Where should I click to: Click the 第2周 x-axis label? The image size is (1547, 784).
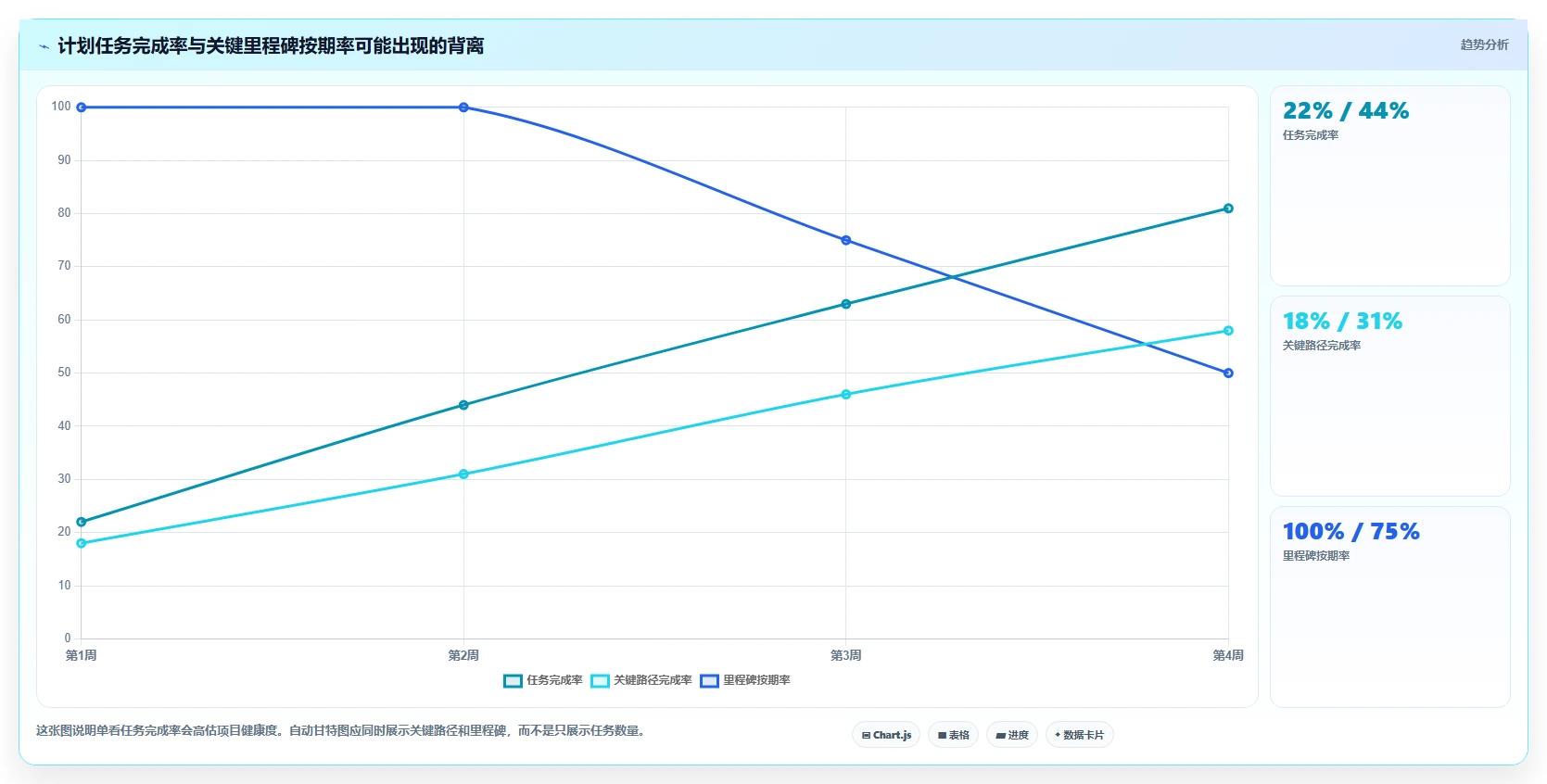463,655
